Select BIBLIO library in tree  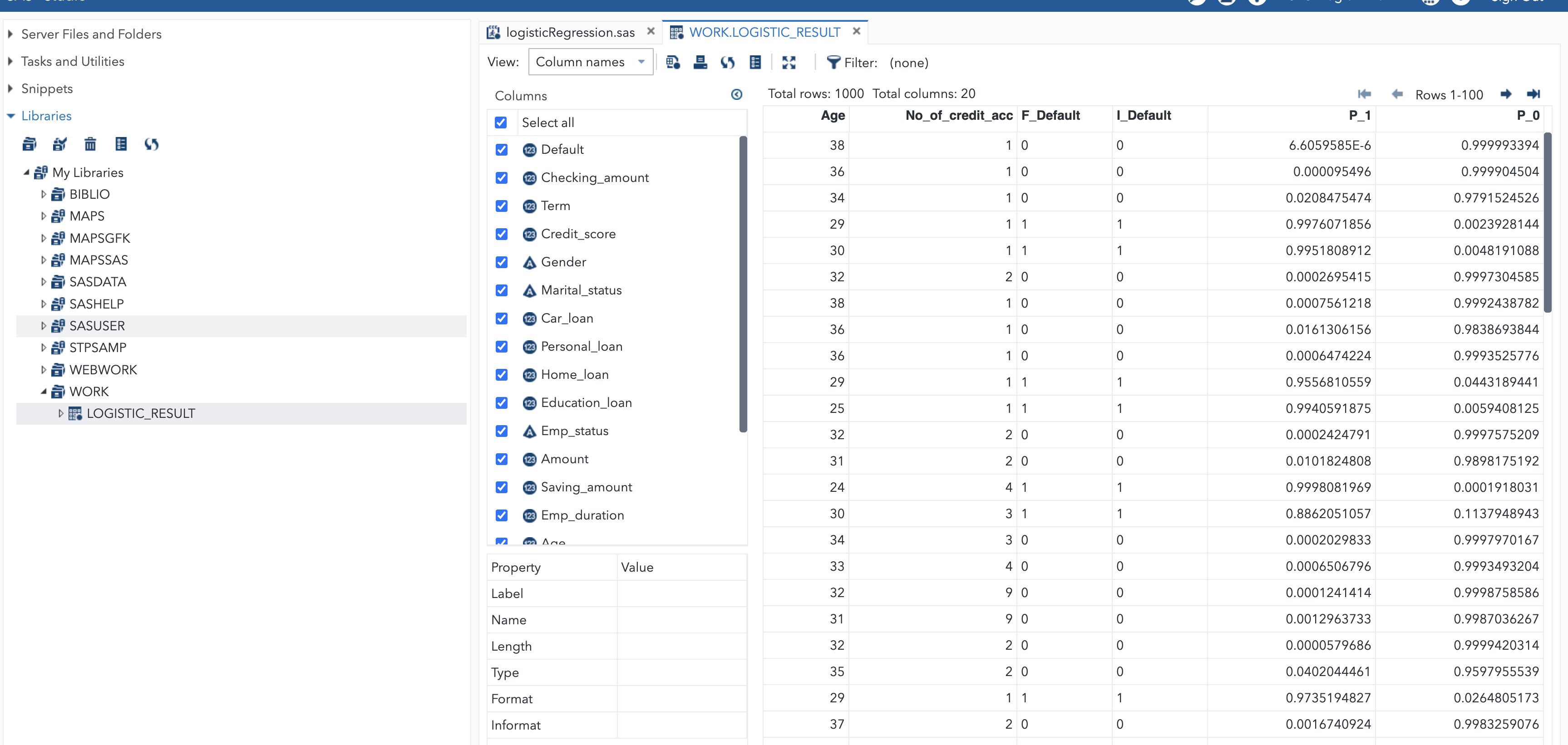89,195
